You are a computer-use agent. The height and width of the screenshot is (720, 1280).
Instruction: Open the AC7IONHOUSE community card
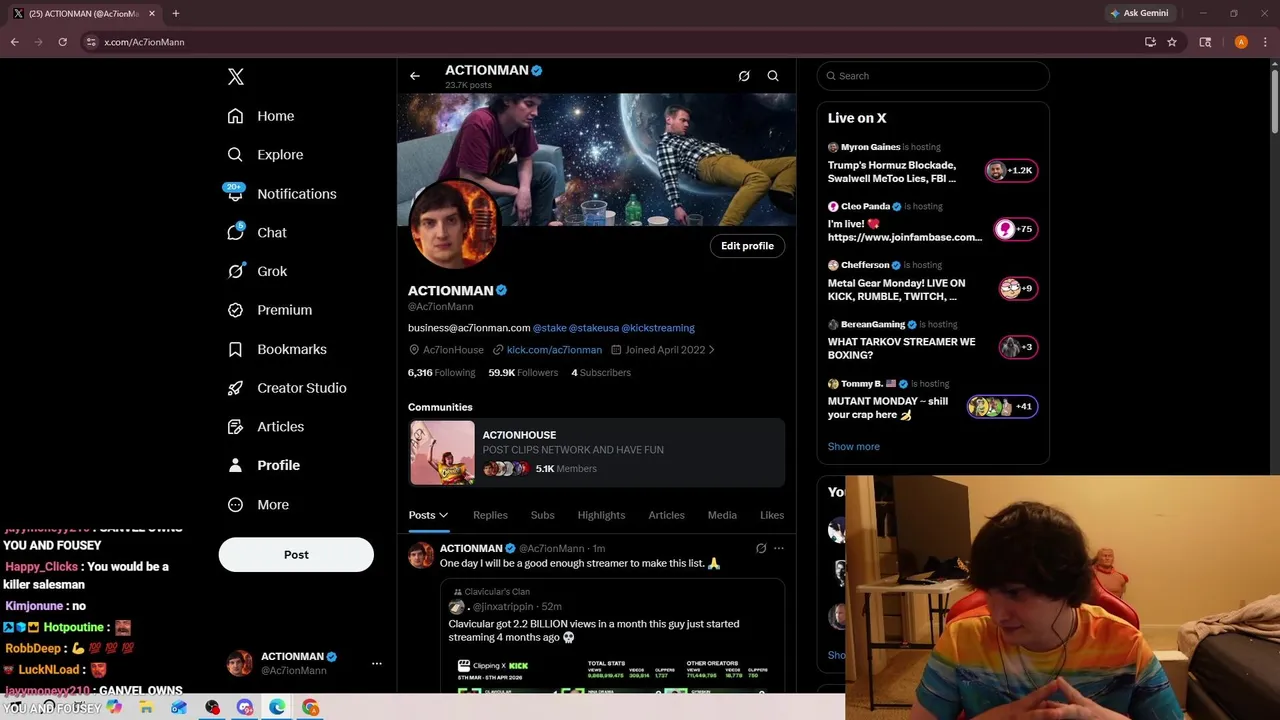pyautogui.click(x=597, y=453)
